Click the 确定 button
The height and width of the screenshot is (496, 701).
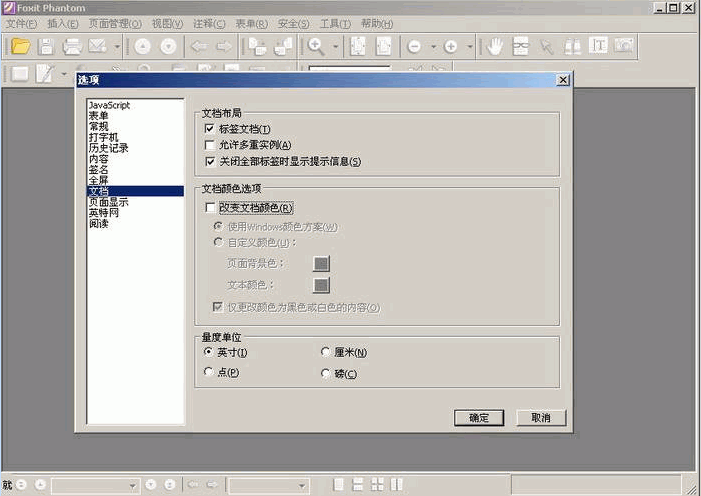(479, 418)
